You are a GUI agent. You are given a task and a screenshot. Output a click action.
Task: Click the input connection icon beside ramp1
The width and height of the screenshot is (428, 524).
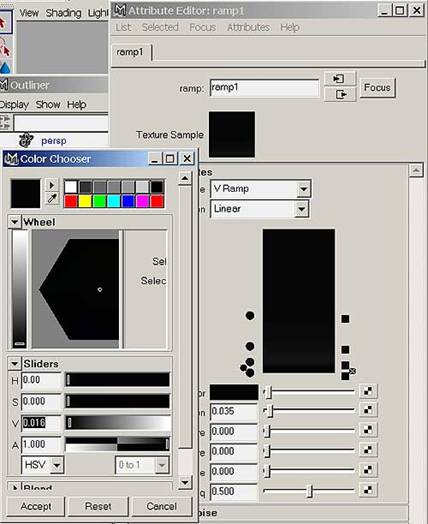pos(340,79)
